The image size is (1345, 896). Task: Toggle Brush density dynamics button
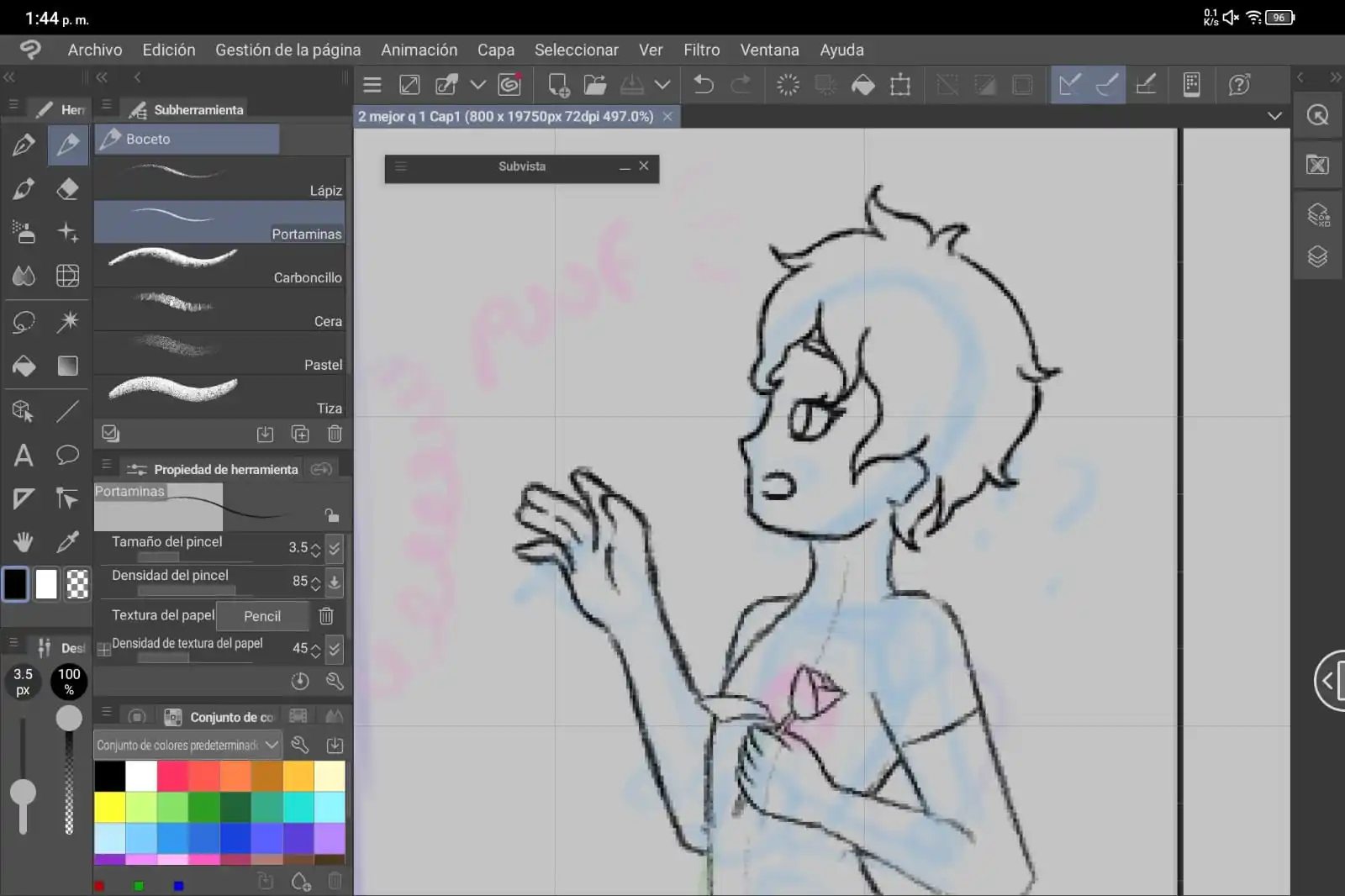(335, 582)
